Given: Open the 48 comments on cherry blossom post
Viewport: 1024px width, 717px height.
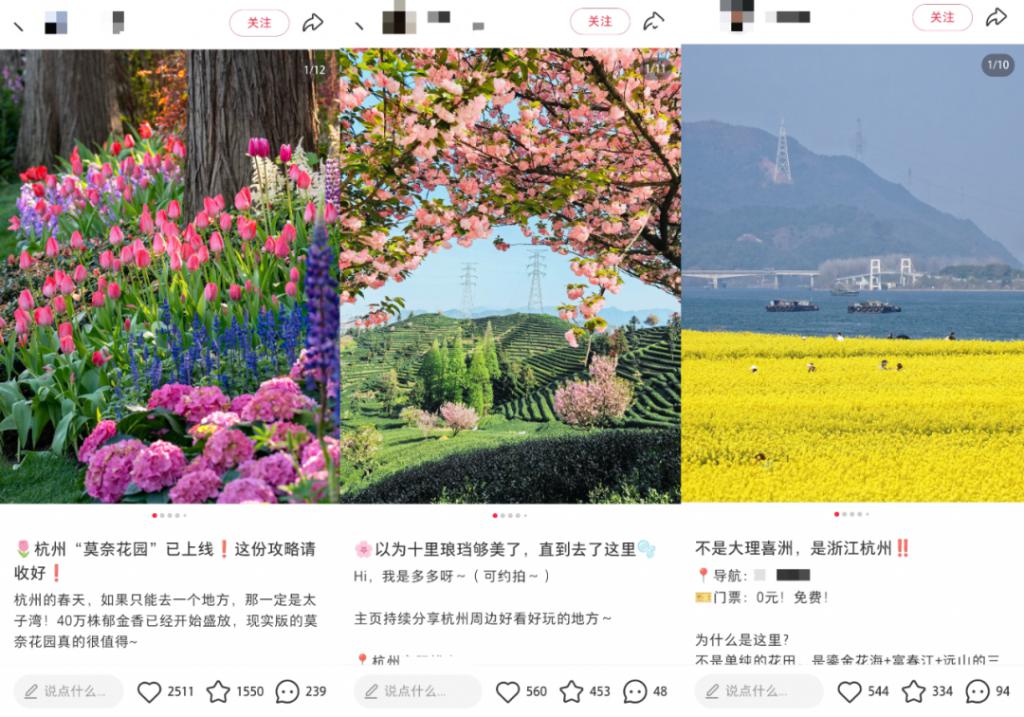Looking at the screenshot, I should pyautogui.click(x=634, y=691).
